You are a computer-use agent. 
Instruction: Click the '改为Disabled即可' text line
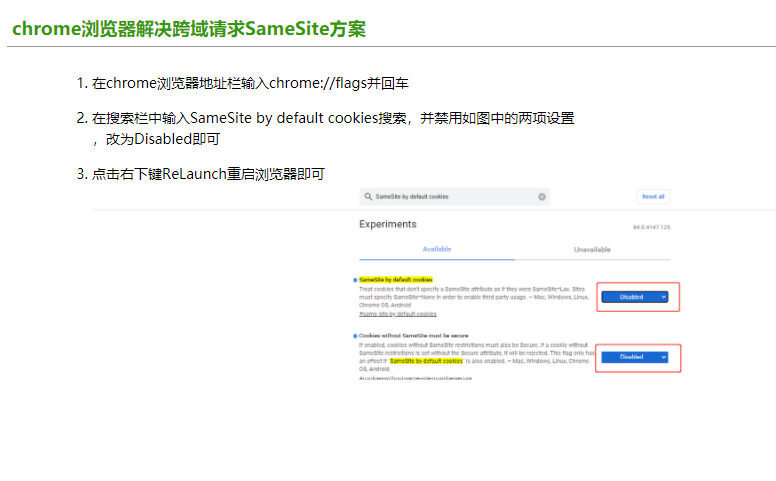[163, 139]
